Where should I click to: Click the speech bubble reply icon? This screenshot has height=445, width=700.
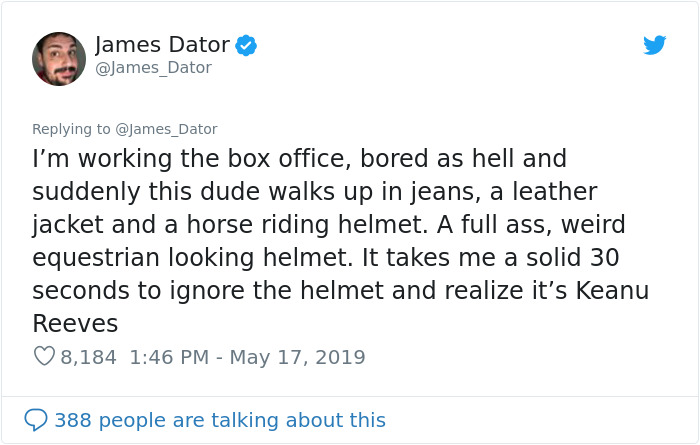pyautogui.click(x=36, y=420)
